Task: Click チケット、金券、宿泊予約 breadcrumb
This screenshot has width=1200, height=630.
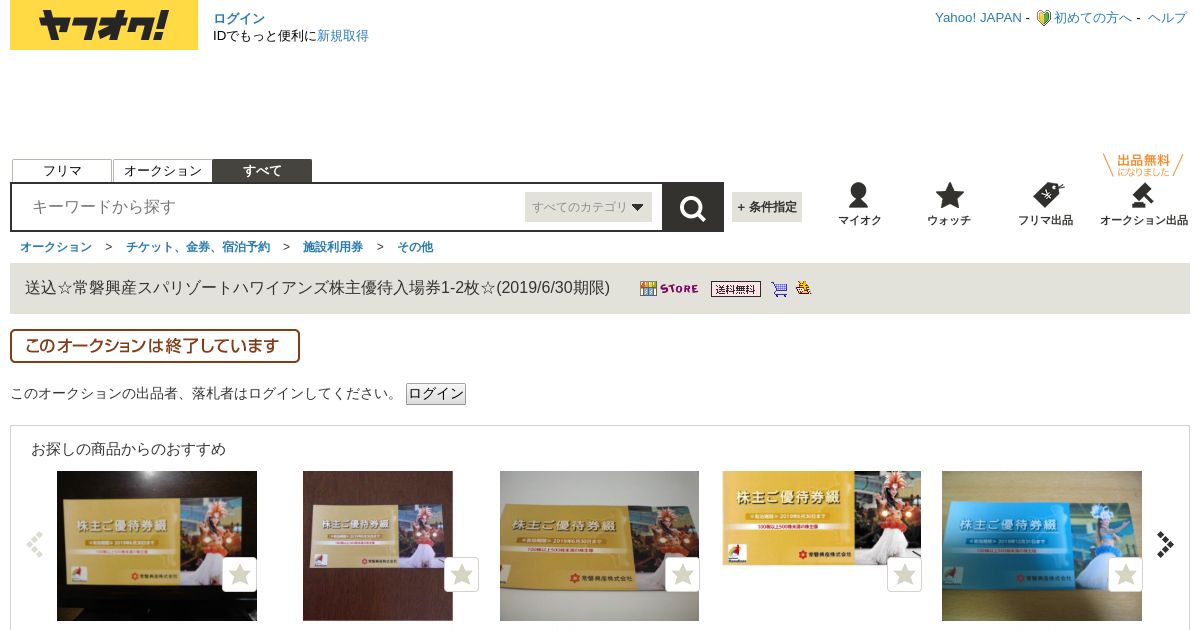Action: point(198,247)
